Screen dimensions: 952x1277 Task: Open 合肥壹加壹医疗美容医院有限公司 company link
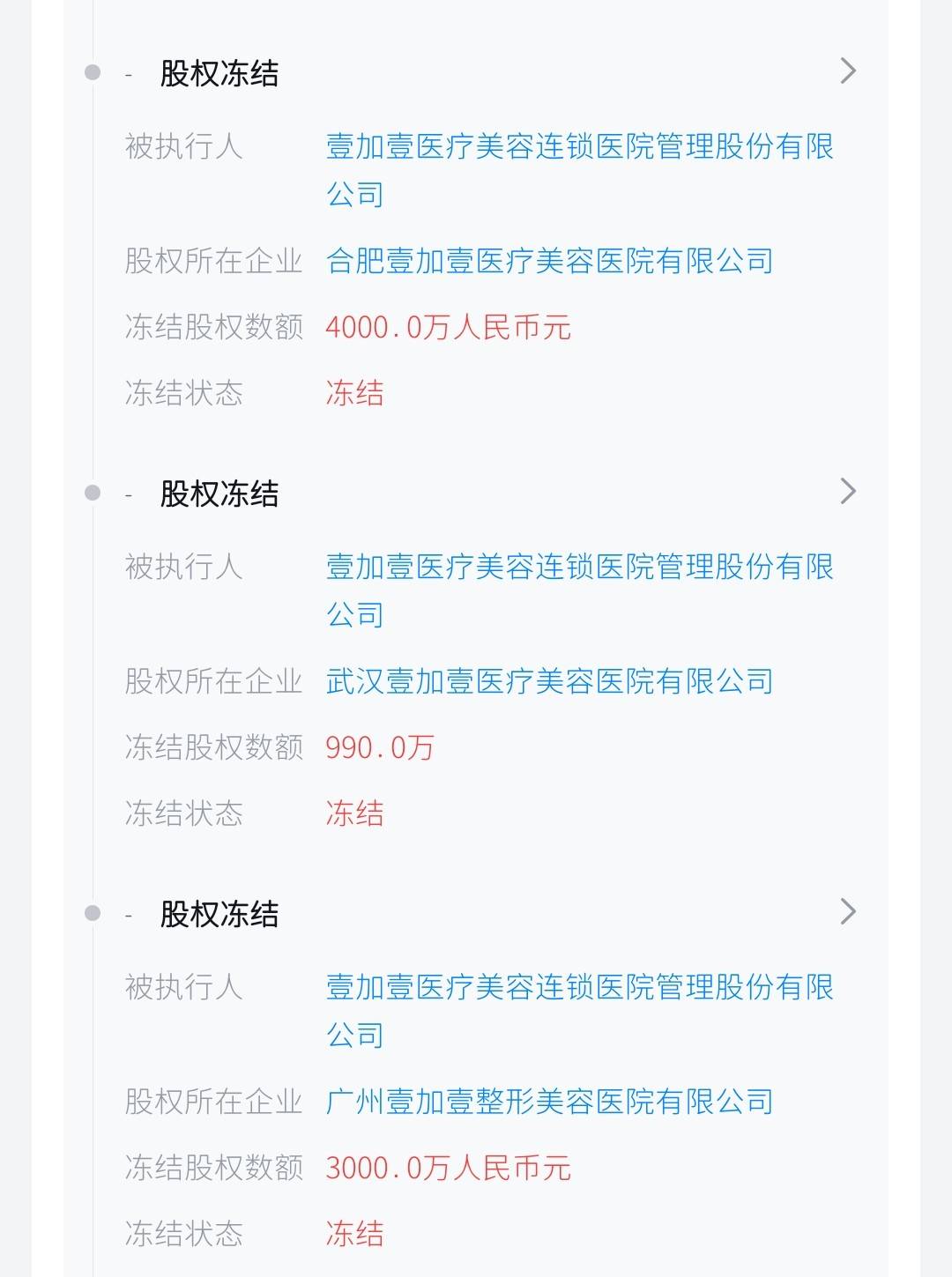pyautogui.click(x=549, y=261)
